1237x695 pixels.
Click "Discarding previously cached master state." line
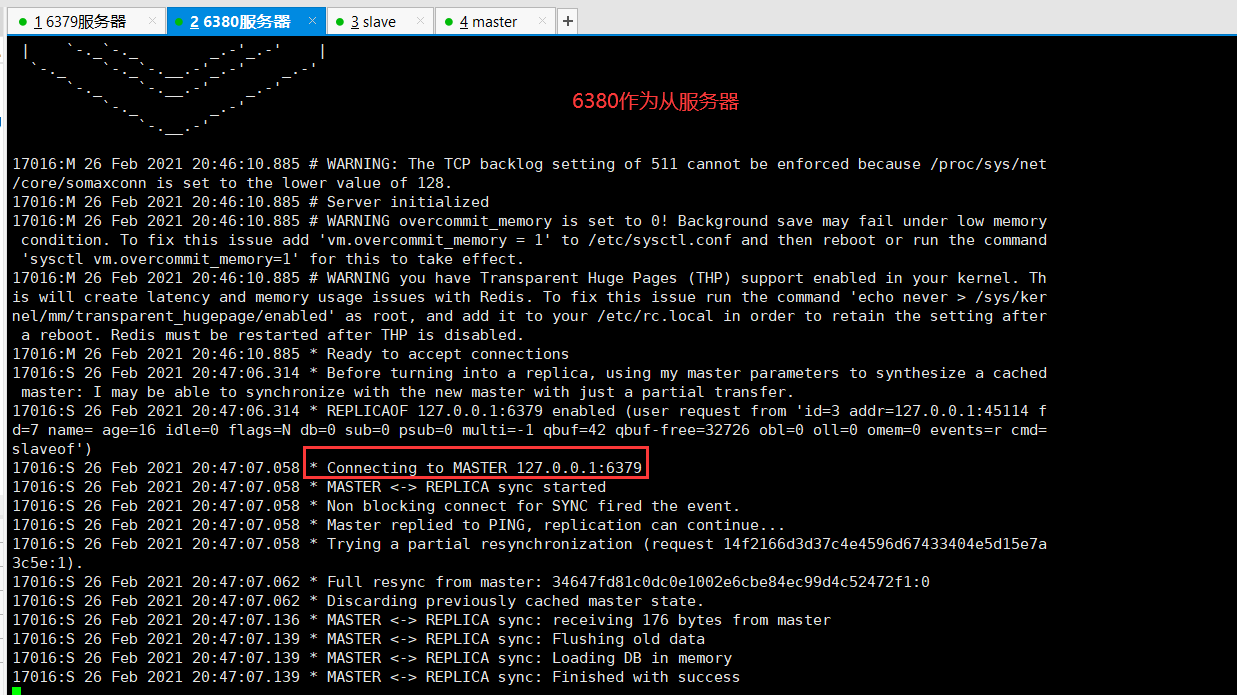358,601
